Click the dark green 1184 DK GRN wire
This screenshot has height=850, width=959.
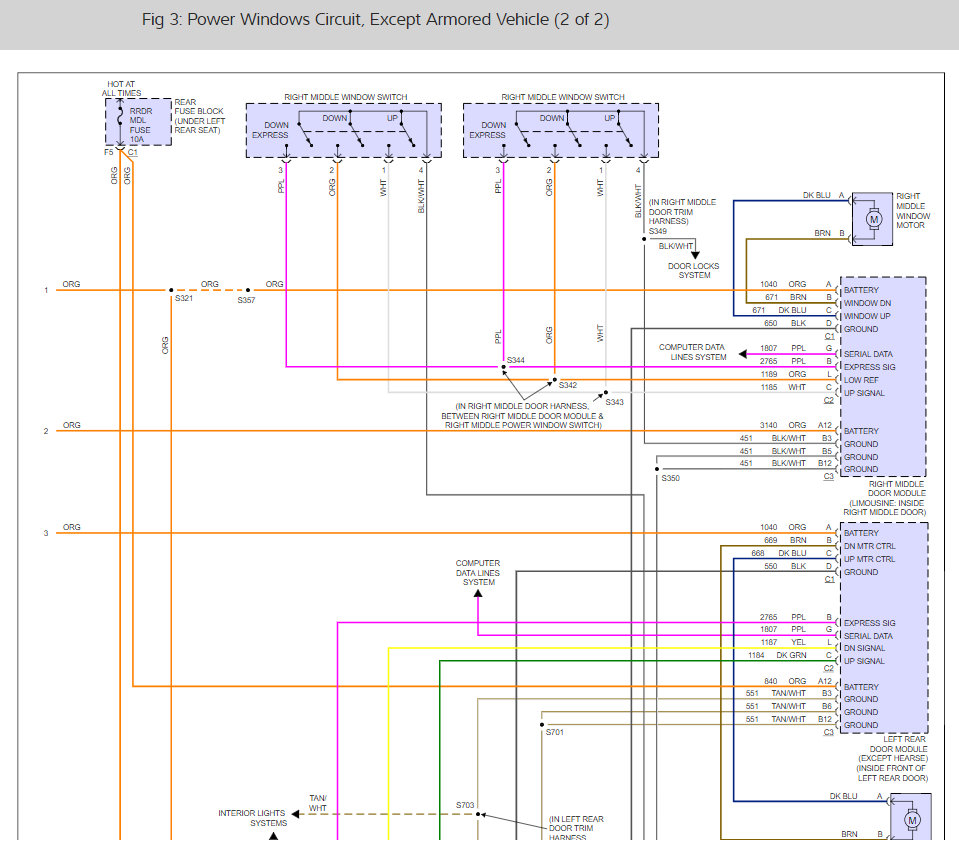coord(636,661)
